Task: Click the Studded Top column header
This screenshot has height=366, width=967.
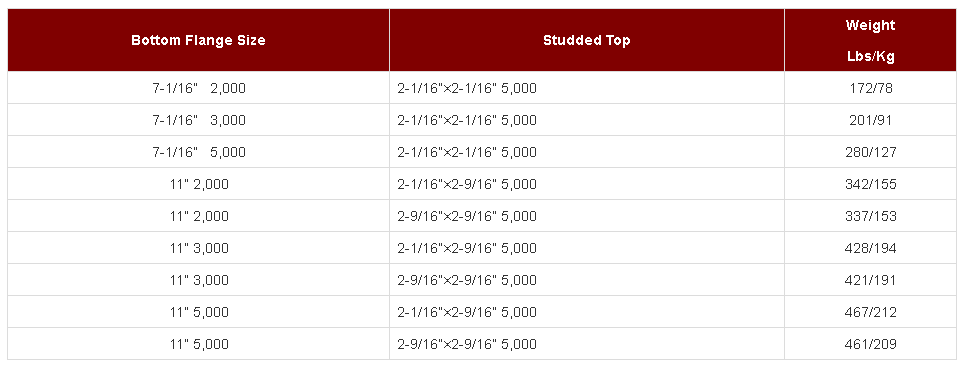Action: click(586, 40)
